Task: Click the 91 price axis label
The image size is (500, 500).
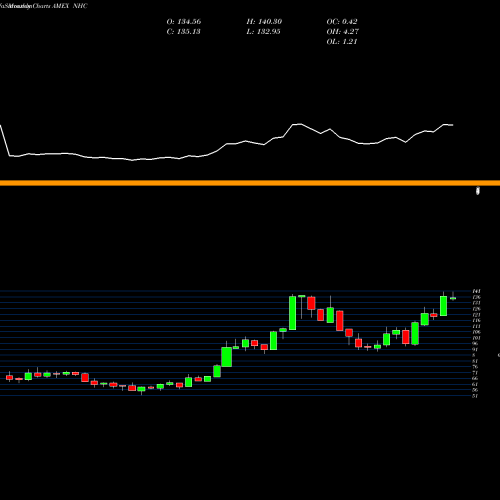Action: point(475,350)
